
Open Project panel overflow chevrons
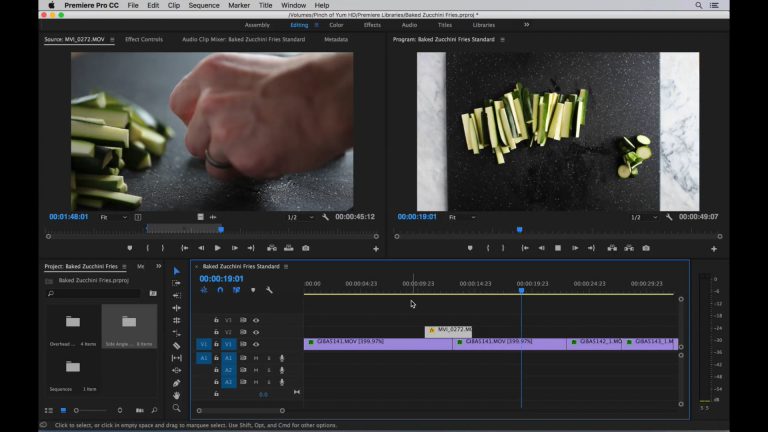(x=158, y=266)
